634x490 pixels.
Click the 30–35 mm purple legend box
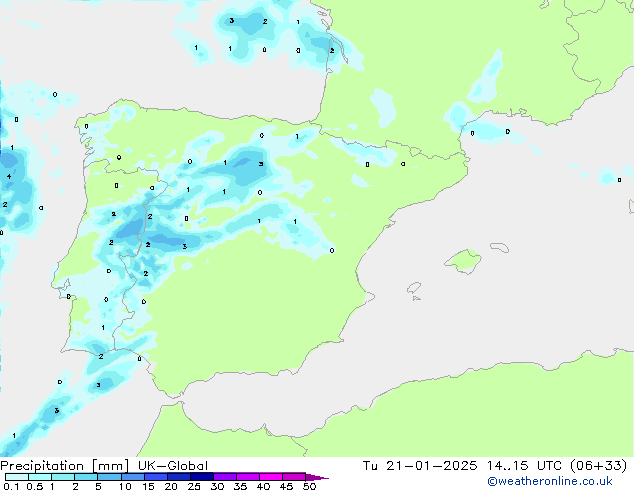224,477
